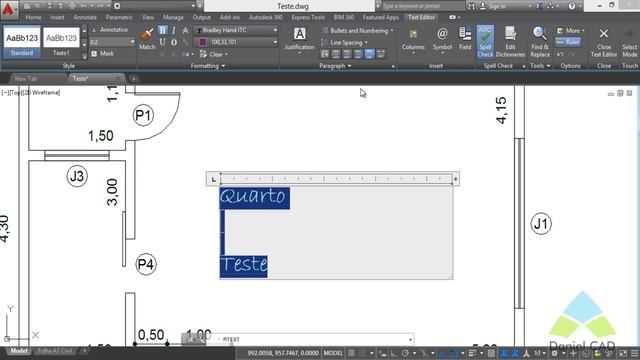Open the Bullets and Numbering dropdown
The height and width of the screenshot is (360, 640).
358,31
